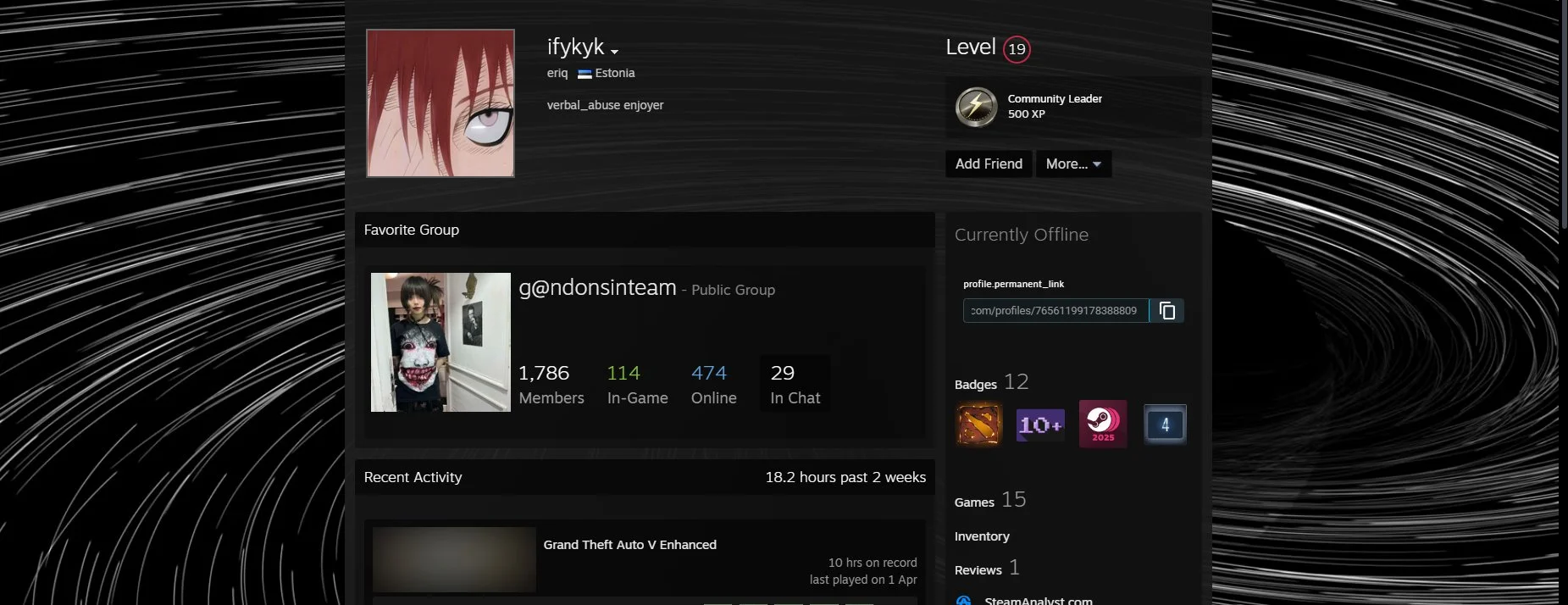Copy the profile permanent link
Viewport: 1568px width, 605px height.
pos(1167,311)
